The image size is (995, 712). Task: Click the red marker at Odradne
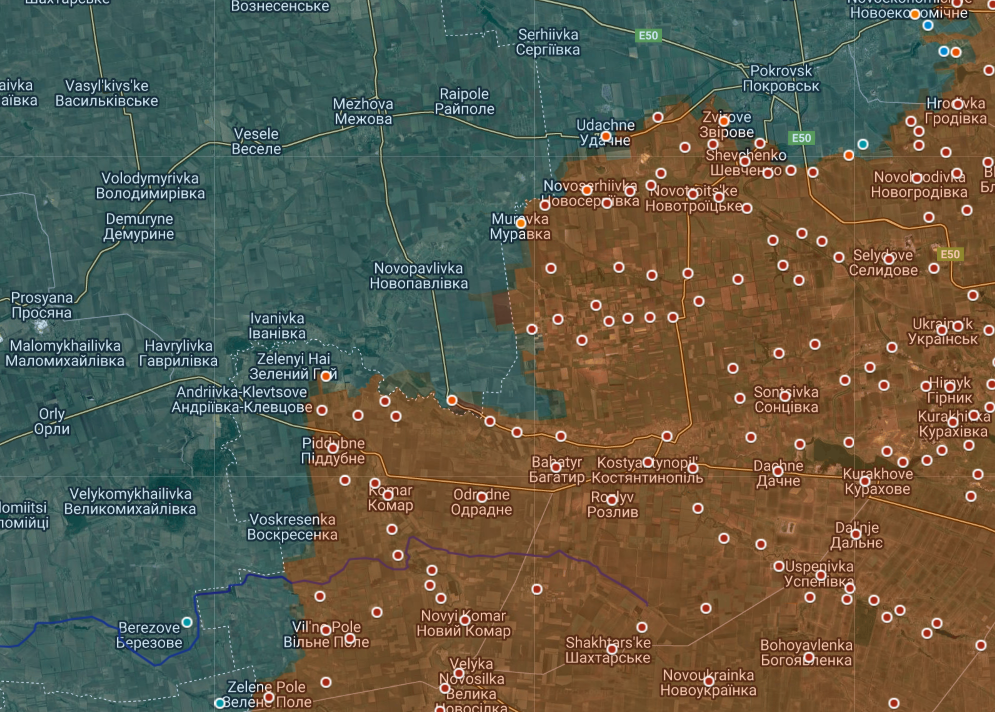482,497
